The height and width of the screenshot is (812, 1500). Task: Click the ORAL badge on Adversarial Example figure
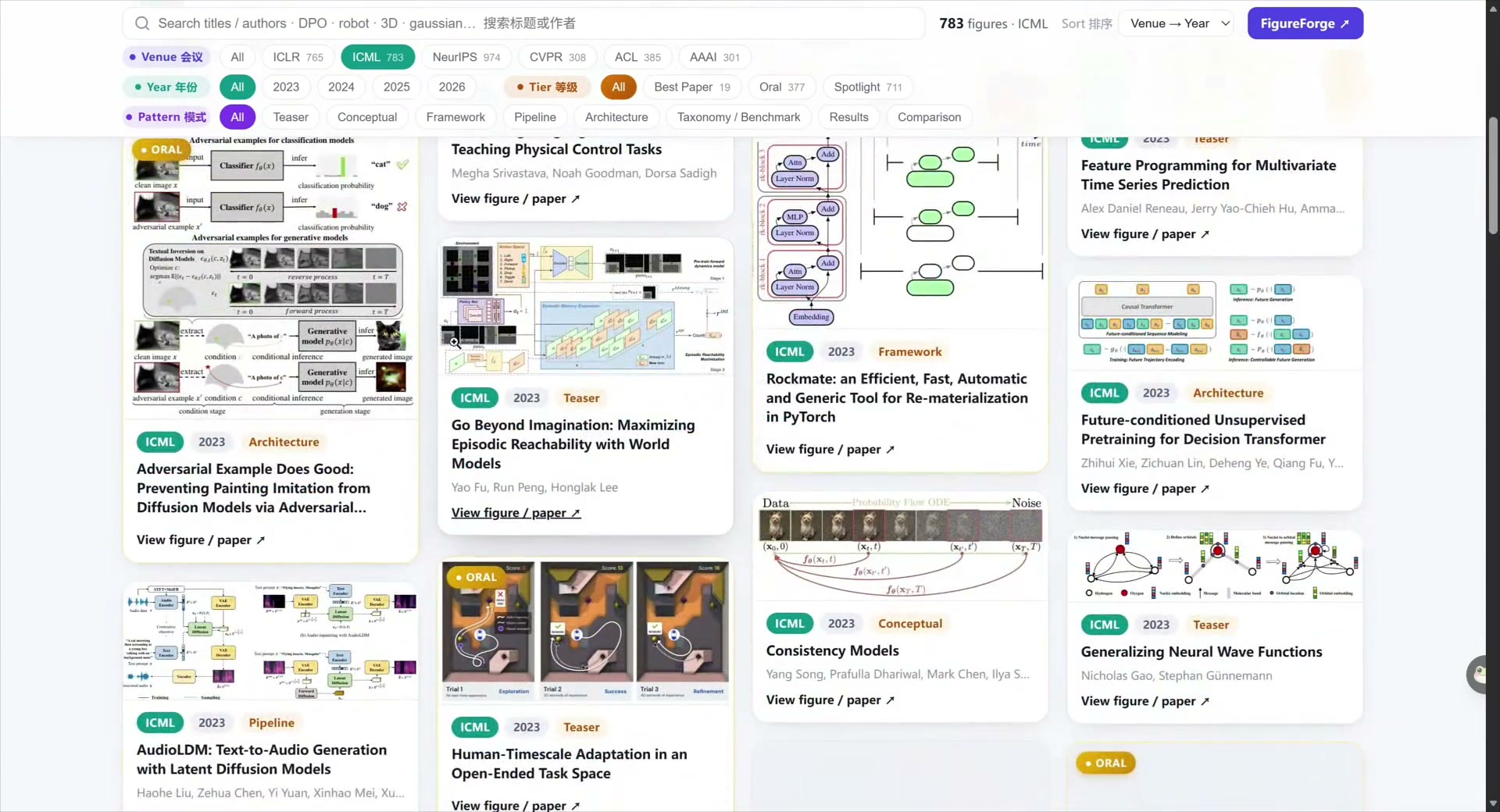pos(162,149)
